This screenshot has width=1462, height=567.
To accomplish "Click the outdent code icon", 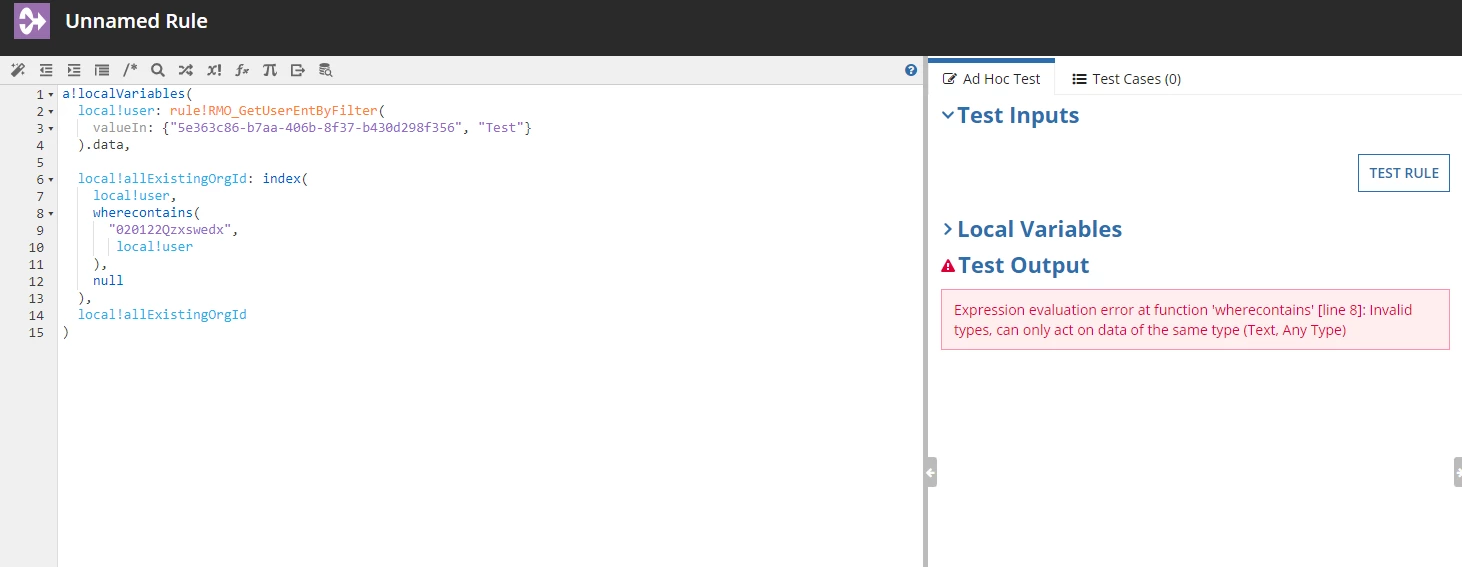I will pyautogui.click(x=46, y=70).
